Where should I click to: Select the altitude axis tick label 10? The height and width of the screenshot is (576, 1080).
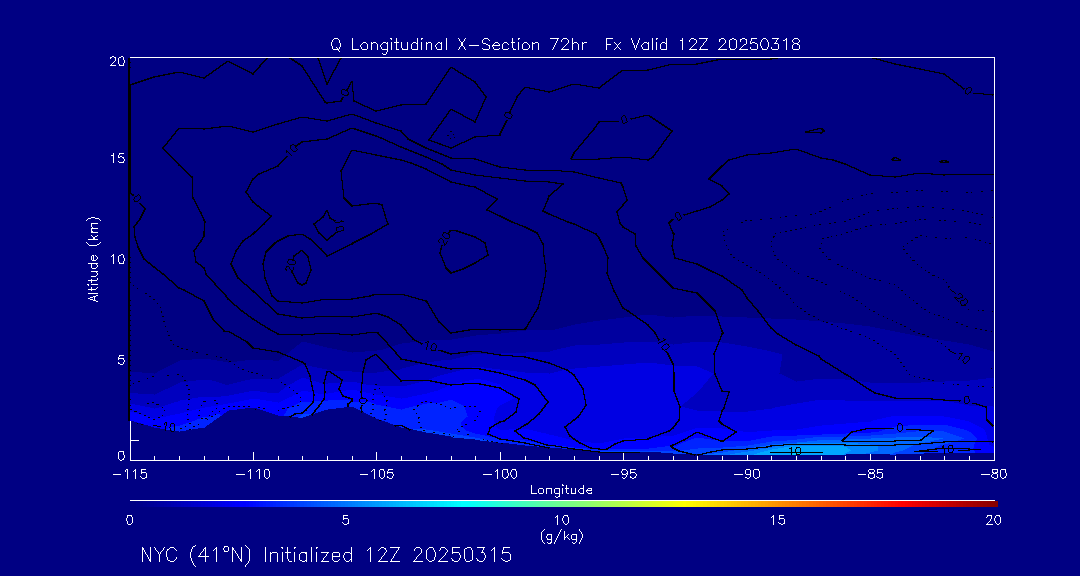pyautogui.click(x=116, y=259)
